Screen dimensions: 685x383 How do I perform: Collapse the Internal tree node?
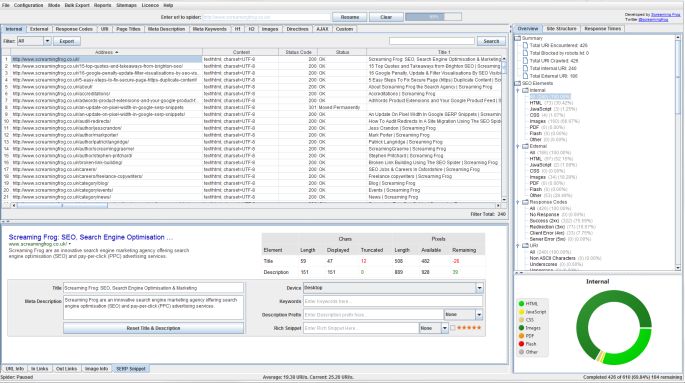click(518, 90)
